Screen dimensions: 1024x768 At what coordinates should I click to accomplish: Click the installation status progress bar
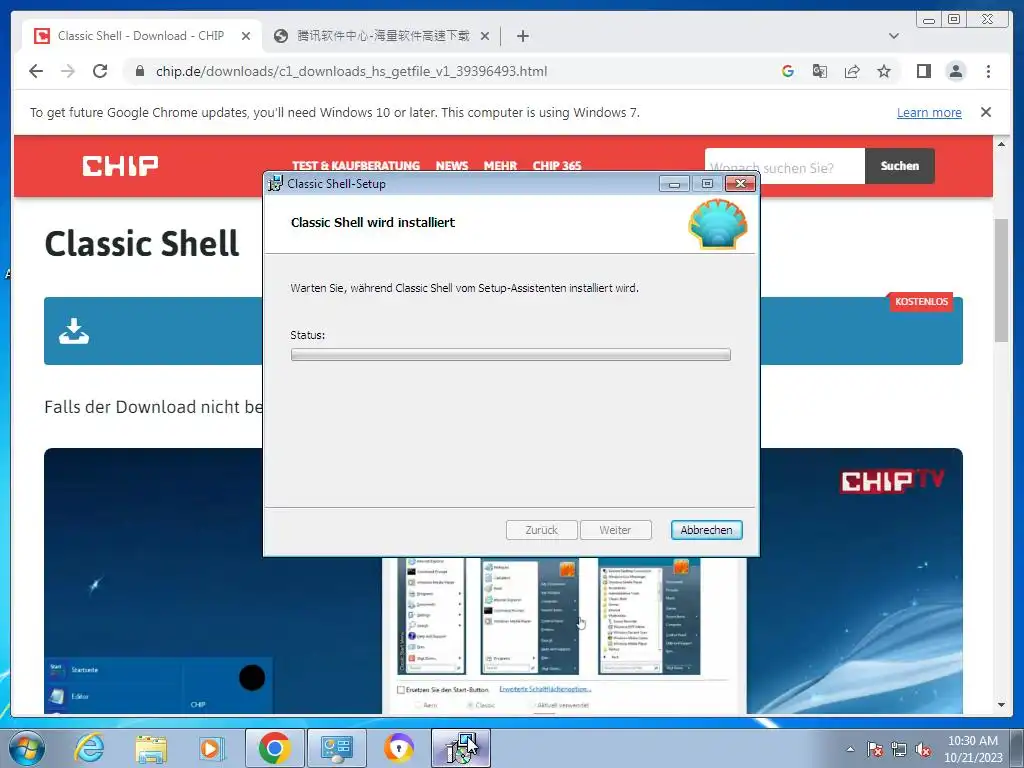(x=511, y=355)
